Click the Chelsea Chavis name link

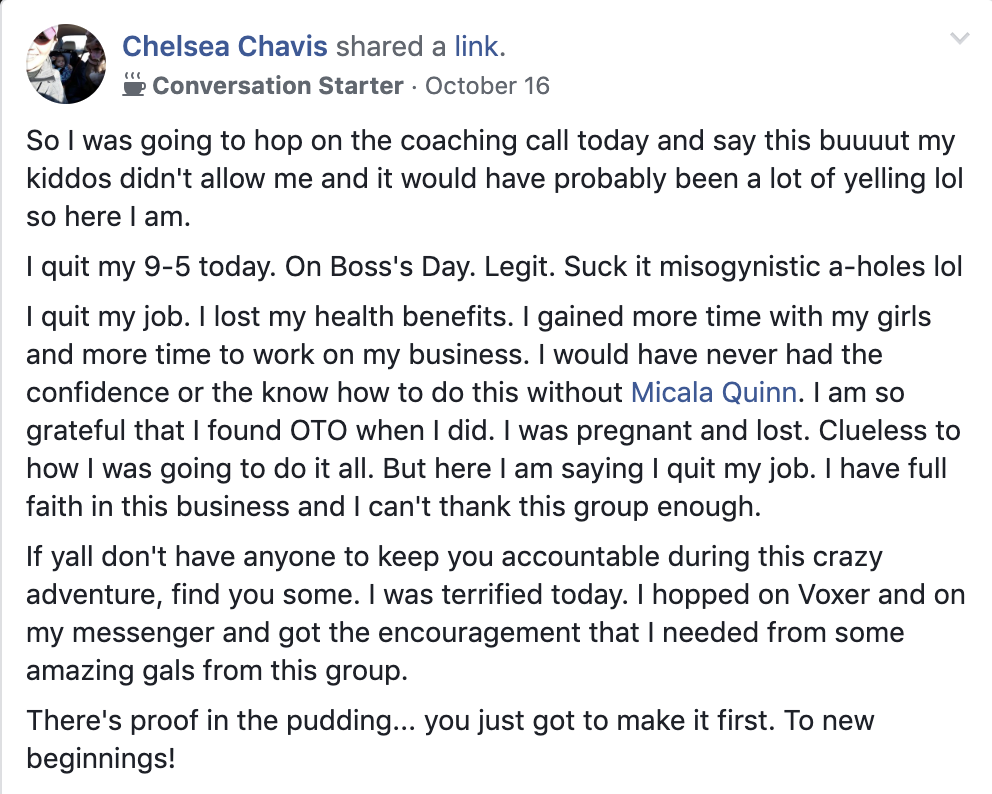pyautogui.click(x=225, y=45)
